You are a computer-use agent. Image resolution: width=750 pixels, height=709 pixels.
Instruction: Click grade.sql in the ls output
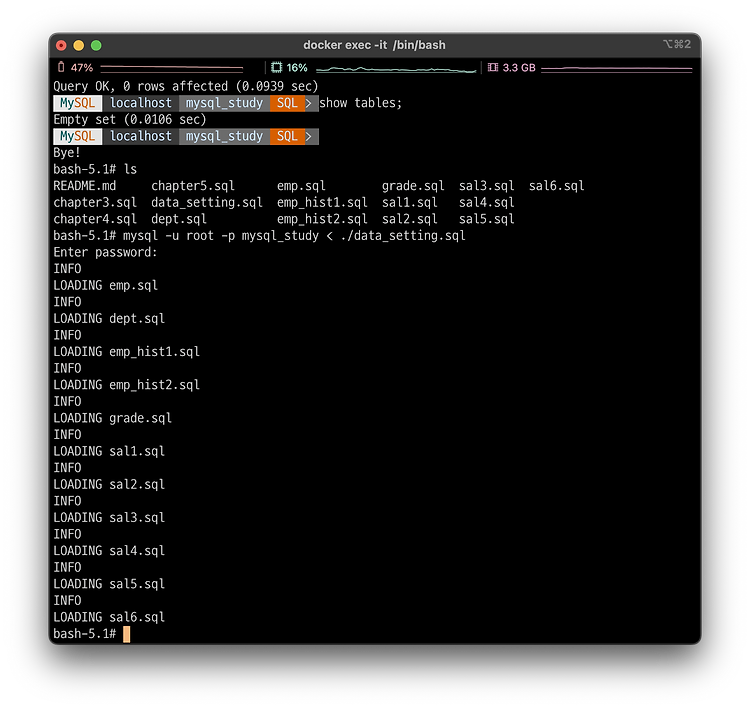coord(413,186)
